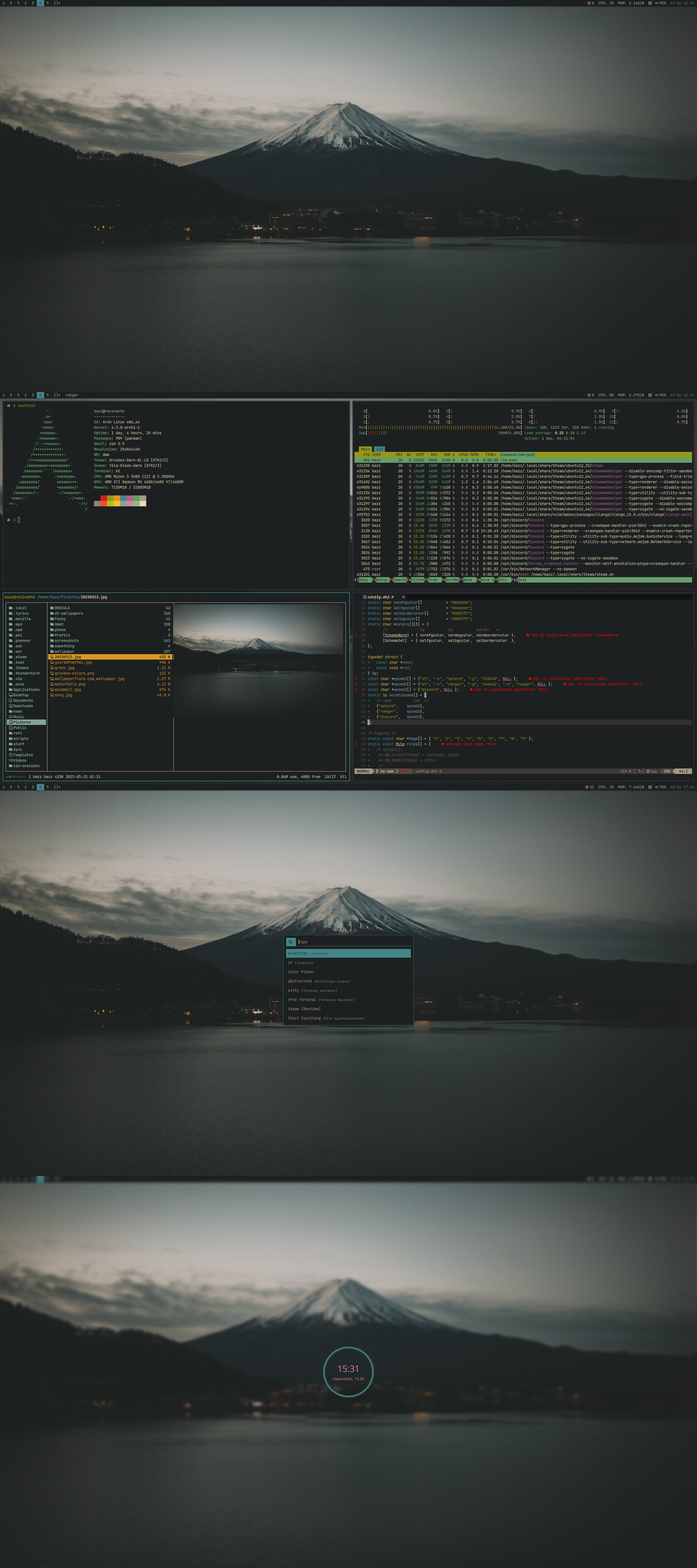This screenshot has height=1568, width=697.
Task: Select Color Picker entry in rofi
Action: click(x=348, y=972)
